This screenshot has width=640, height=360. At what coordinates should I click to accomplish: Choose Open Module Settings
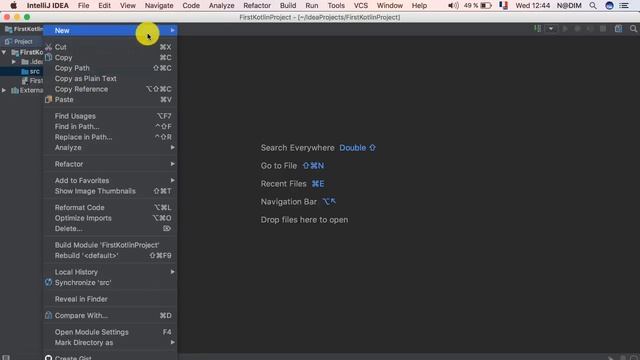pyautogui.click(x=110, y=332)
